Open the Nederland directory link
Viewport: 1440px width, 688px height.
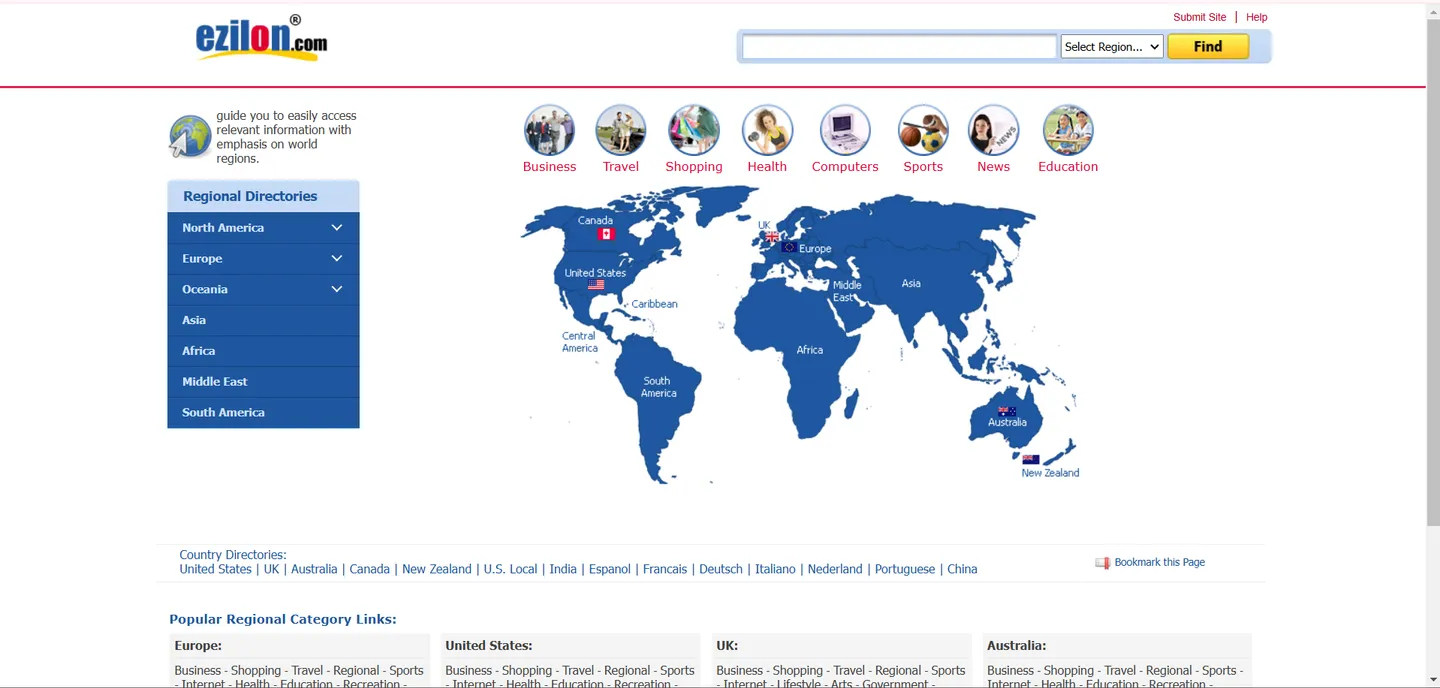pos(835,569)
